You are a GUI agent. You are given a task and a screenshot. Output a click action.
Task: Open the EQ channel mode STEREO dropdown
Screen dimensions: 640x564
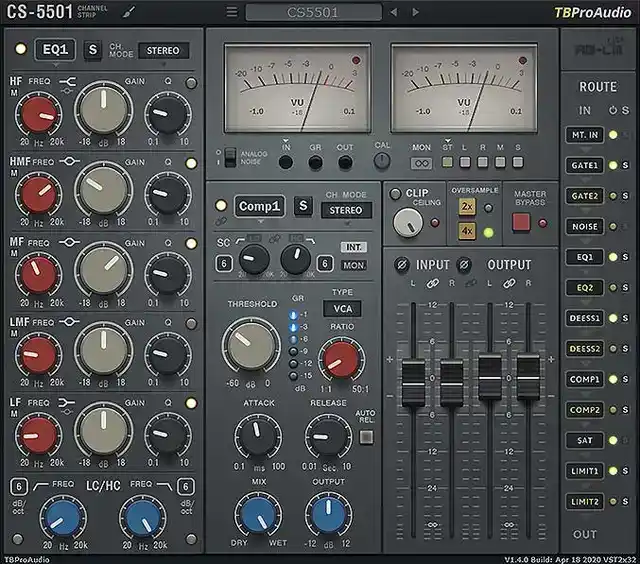(x=163, y=51)
